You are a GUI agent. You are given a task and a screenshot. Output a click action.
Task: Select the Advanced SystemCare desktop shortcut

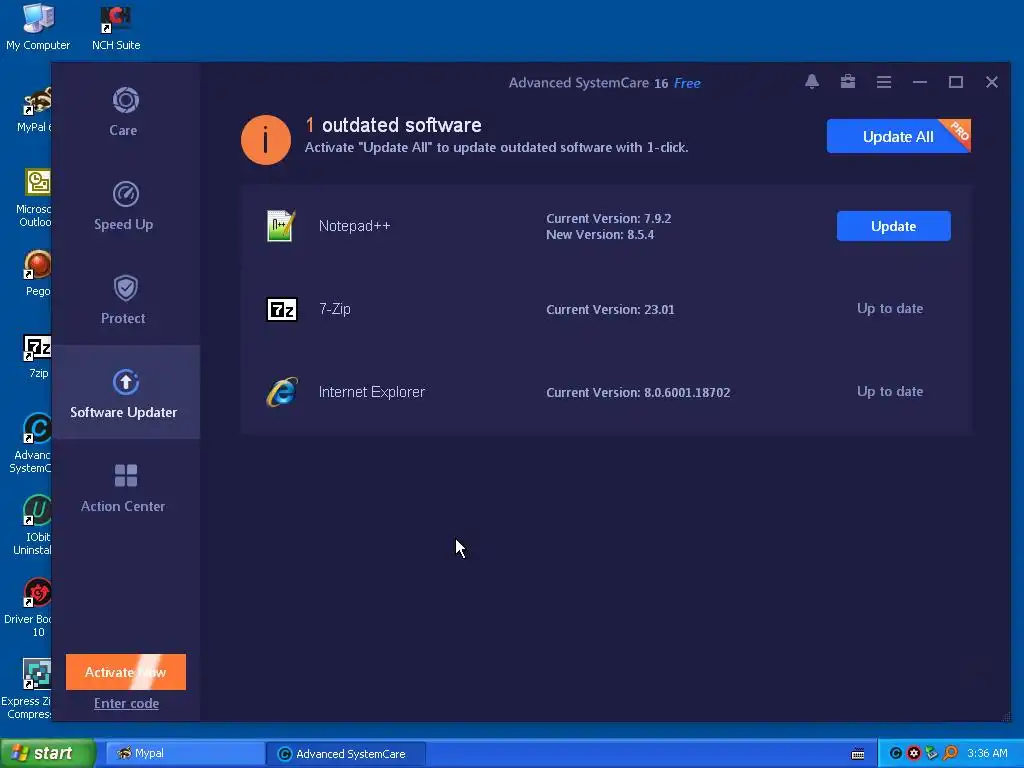tap(31, 443)
